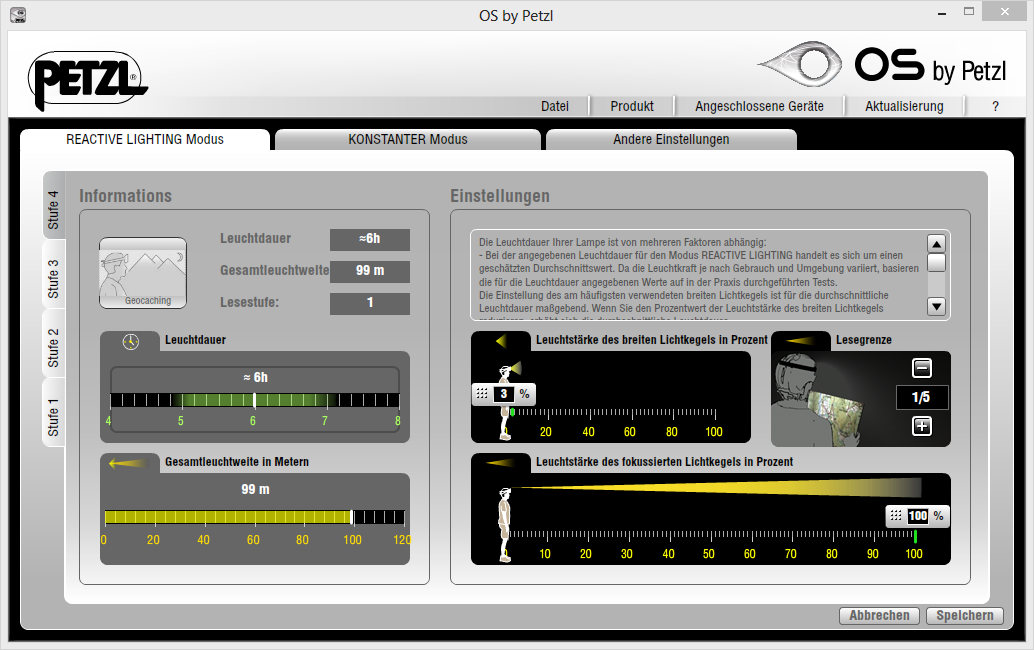The height and width of the screenshot is (650, 1034).
Task: Click the focused beam percent field showing 100
Action: click(917, 516)
